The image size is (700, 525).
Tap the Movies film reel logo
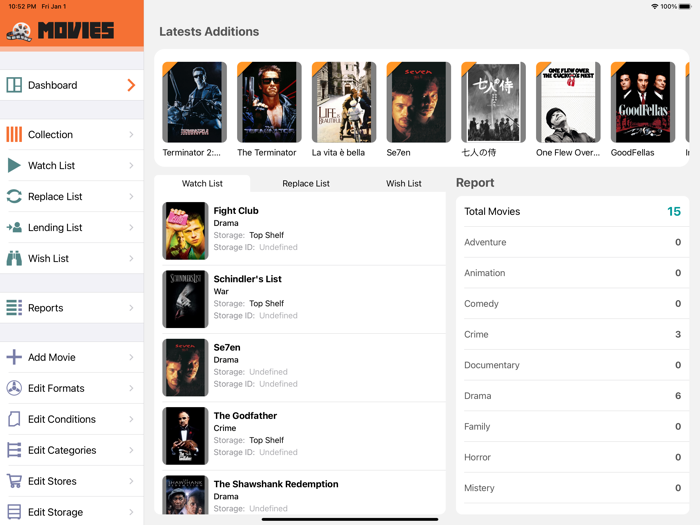[19, 32]
